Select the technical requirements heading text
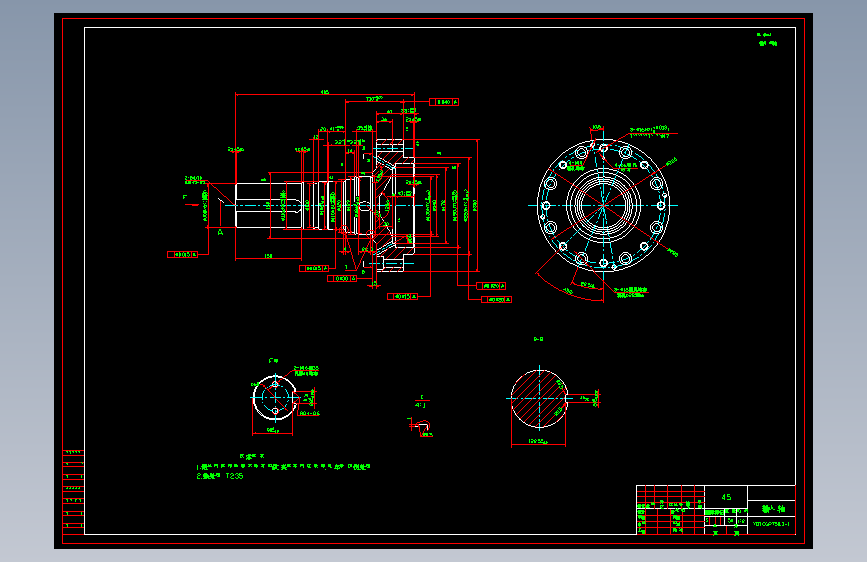The height and width of the screenshot is (562, 867). tap(252, 456)
